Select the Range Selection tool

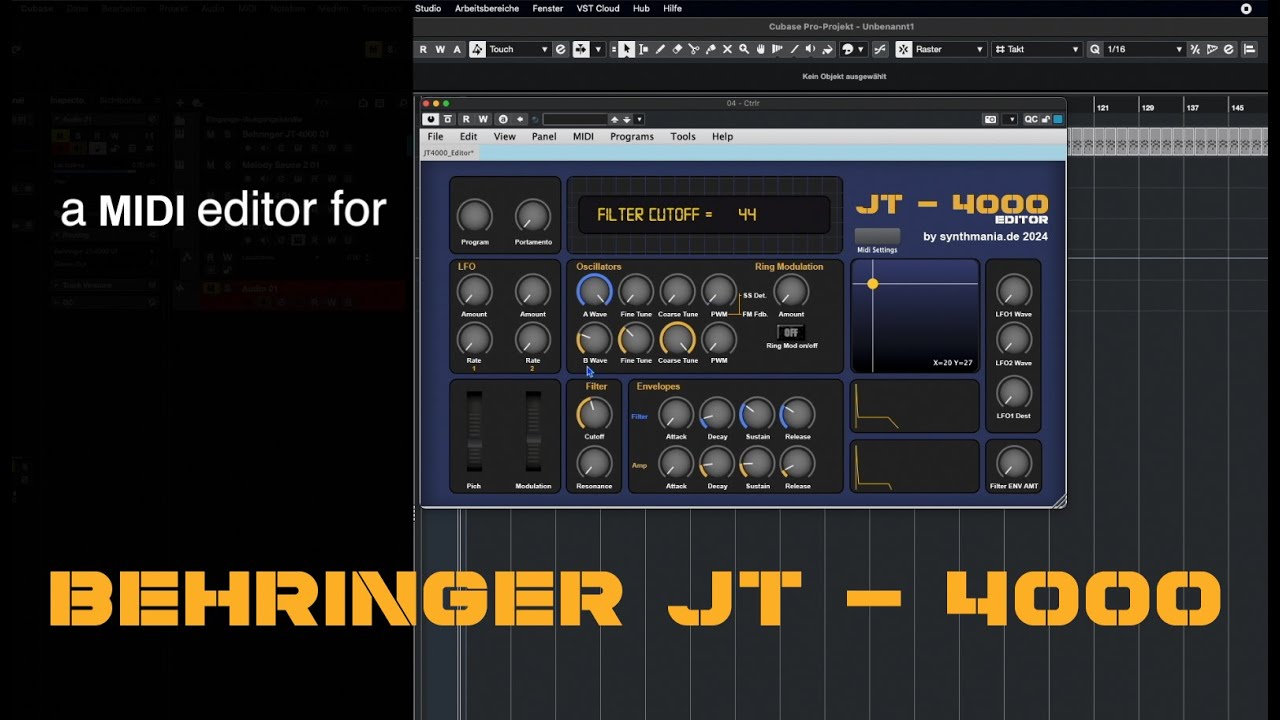point(643,49)
